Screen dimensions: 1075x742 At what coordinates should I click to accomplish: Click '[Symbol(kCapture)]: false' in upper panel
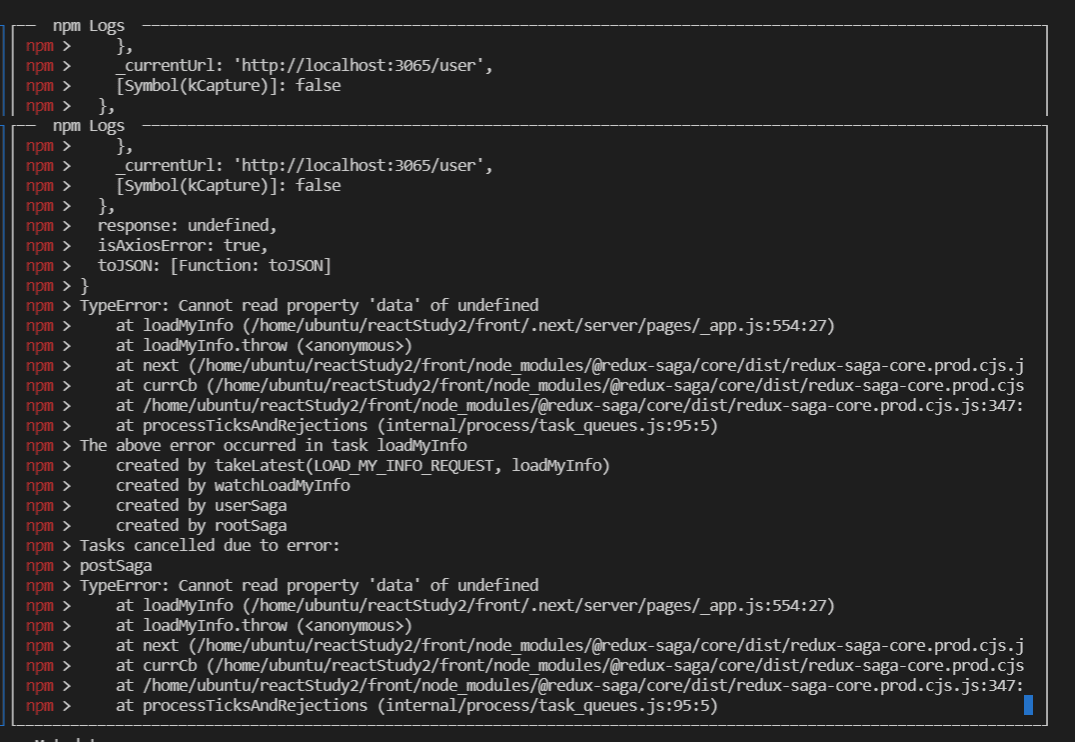[x=228, y=85]
